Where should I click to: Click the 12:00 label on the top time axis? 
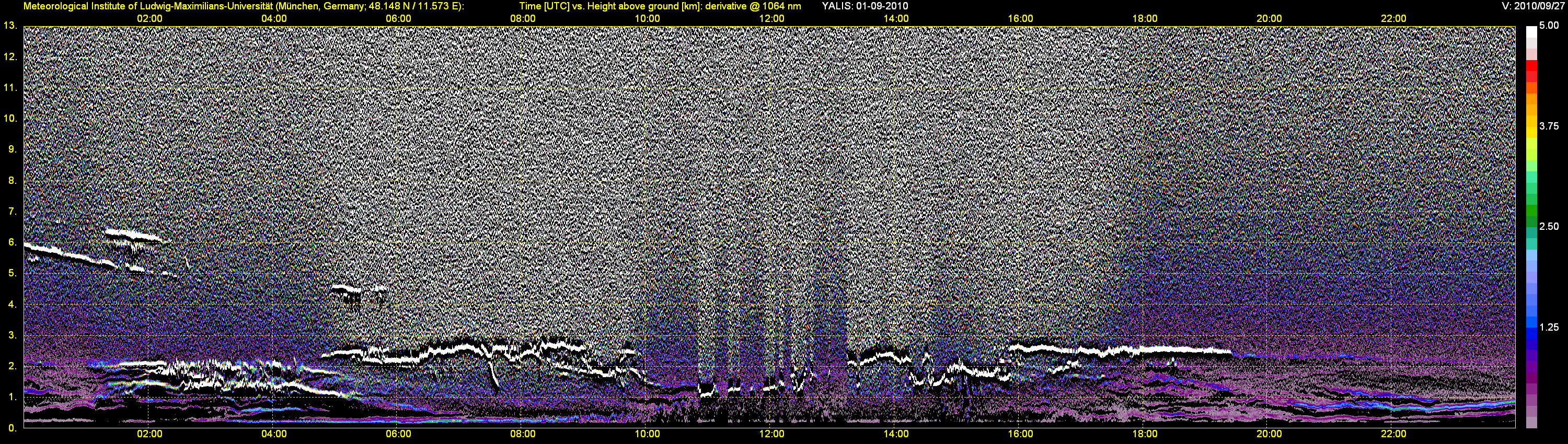(771, 19)
